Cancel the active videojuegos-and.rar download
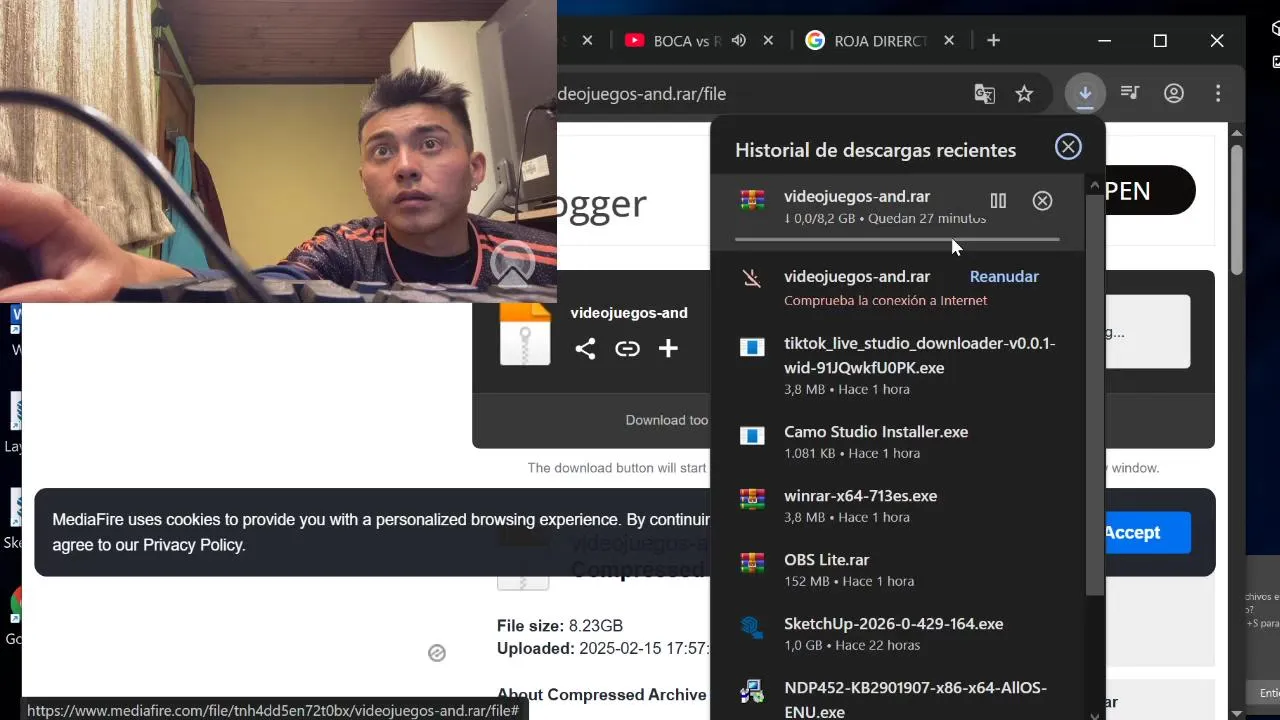 click(x=1042, y=201)
